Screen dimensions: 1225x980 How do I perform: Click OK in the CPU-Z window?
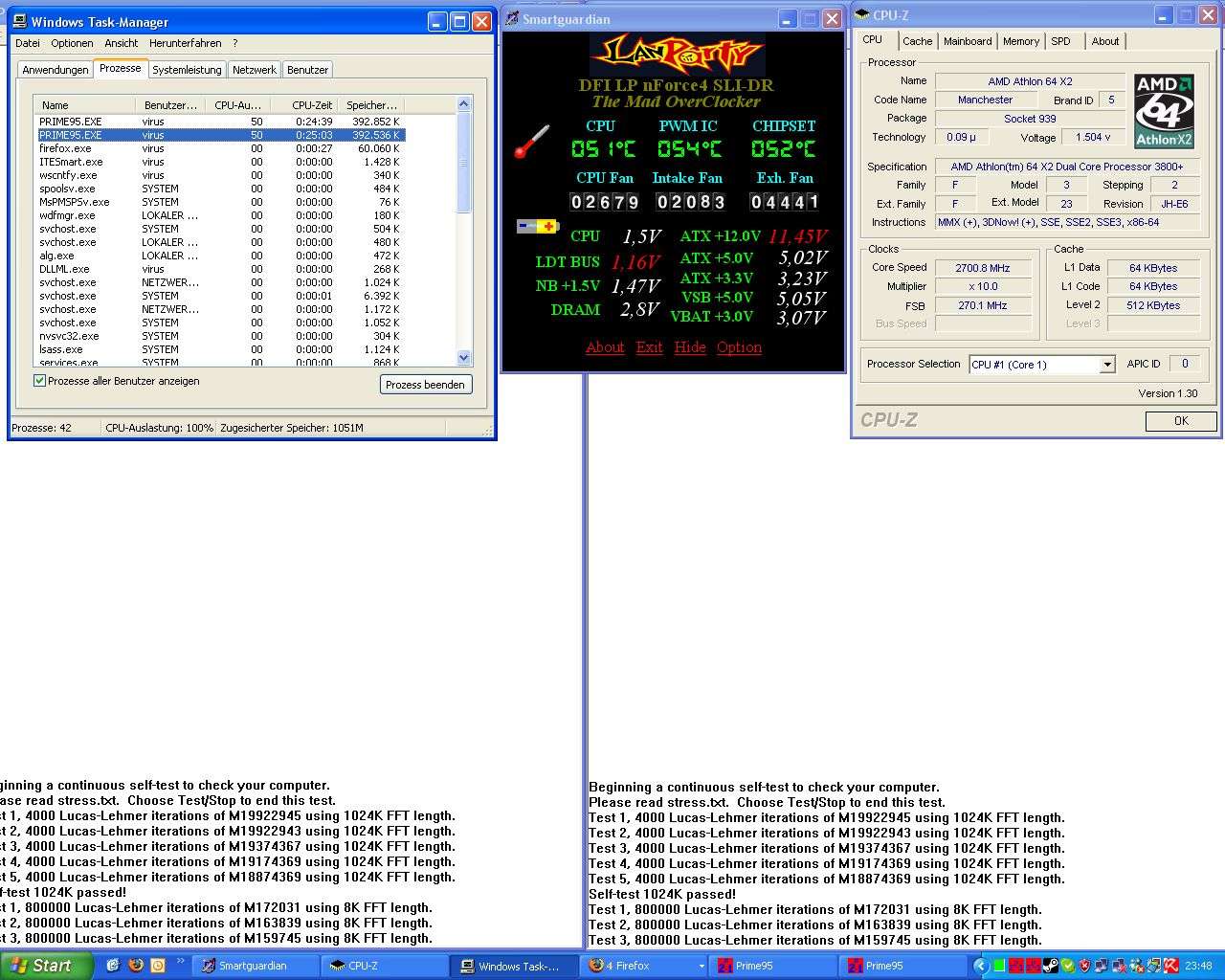click(x=1181, y=421)
